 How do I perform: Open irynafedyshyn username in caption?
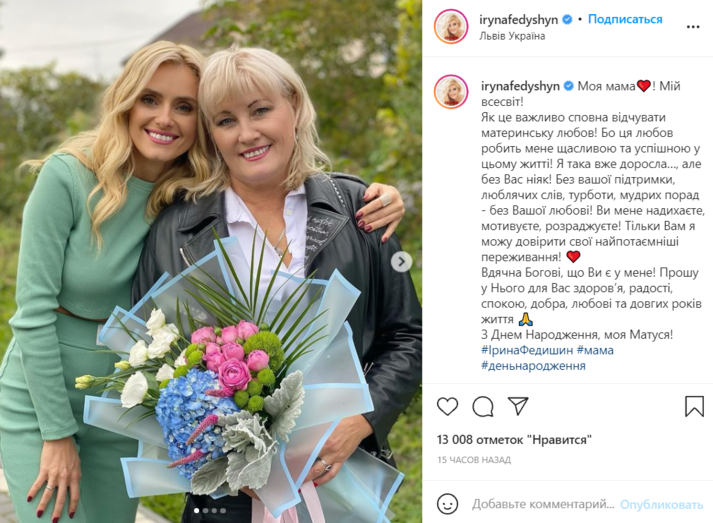(520, 86)
